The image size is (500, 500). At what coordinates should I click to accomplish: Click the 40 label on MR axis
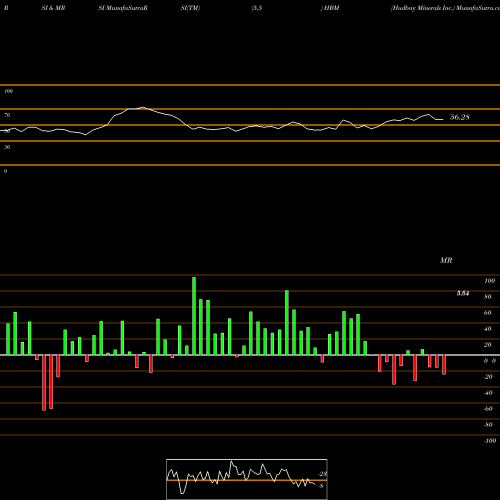488,329
